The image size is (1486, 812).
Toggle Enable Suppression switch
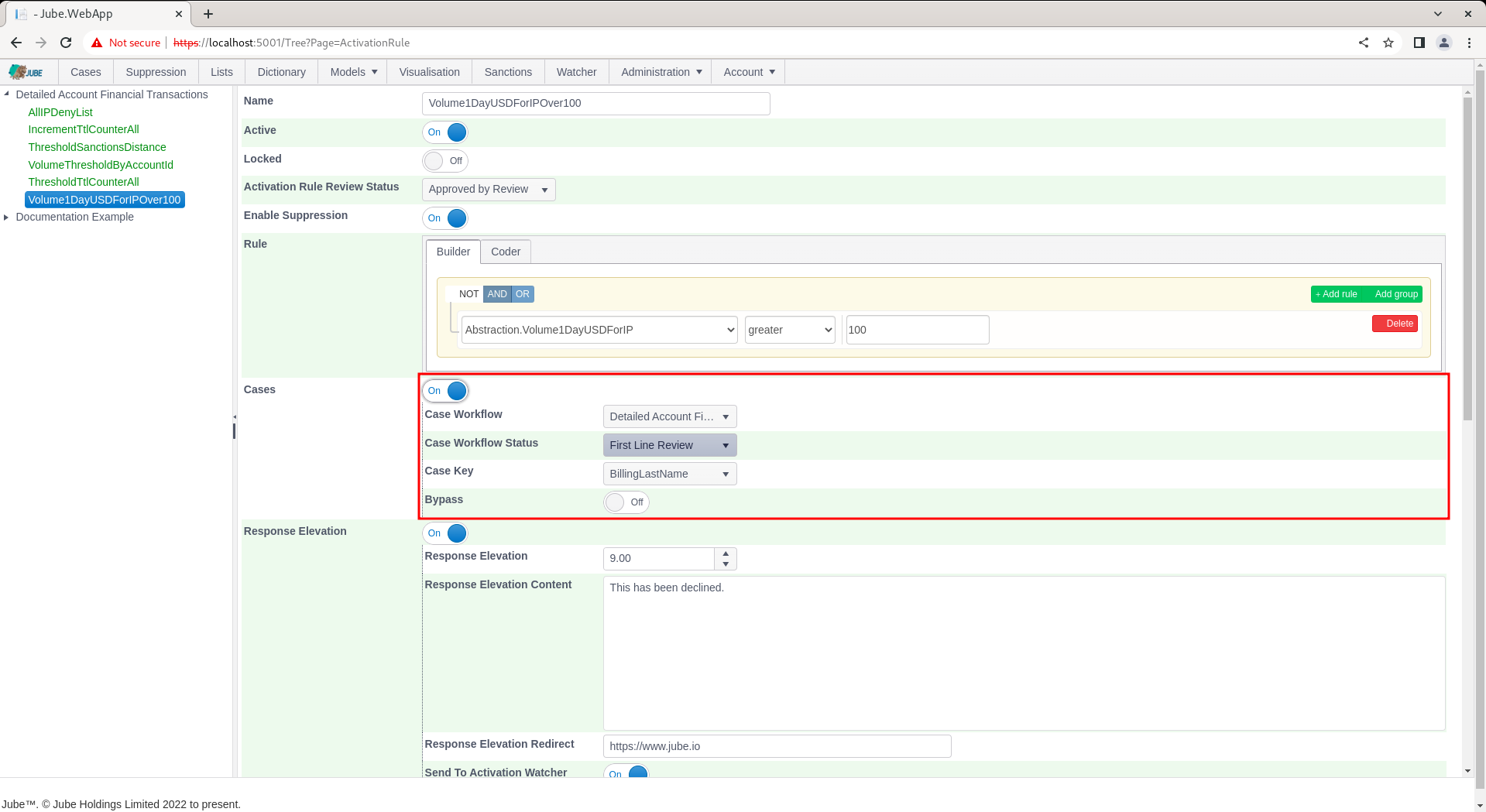tap(445, 218)
